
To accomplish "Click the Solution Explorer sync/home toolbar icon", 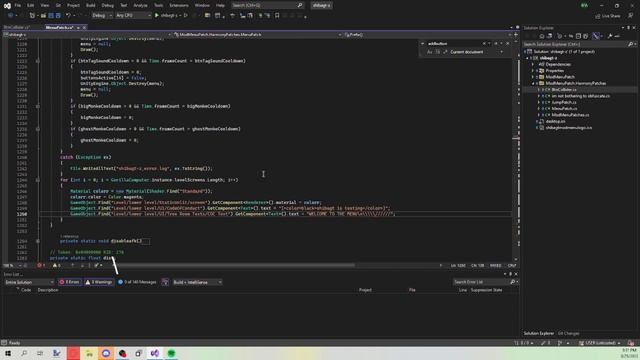I will pyautogui.click(x=542, y=36).
